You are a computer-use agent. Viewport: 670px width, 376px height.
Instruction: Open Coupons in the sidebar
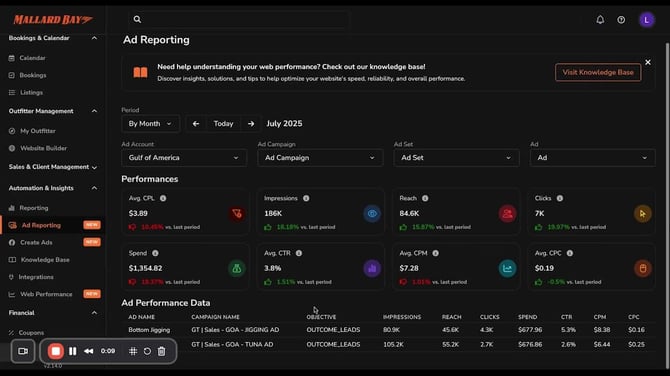31,332
